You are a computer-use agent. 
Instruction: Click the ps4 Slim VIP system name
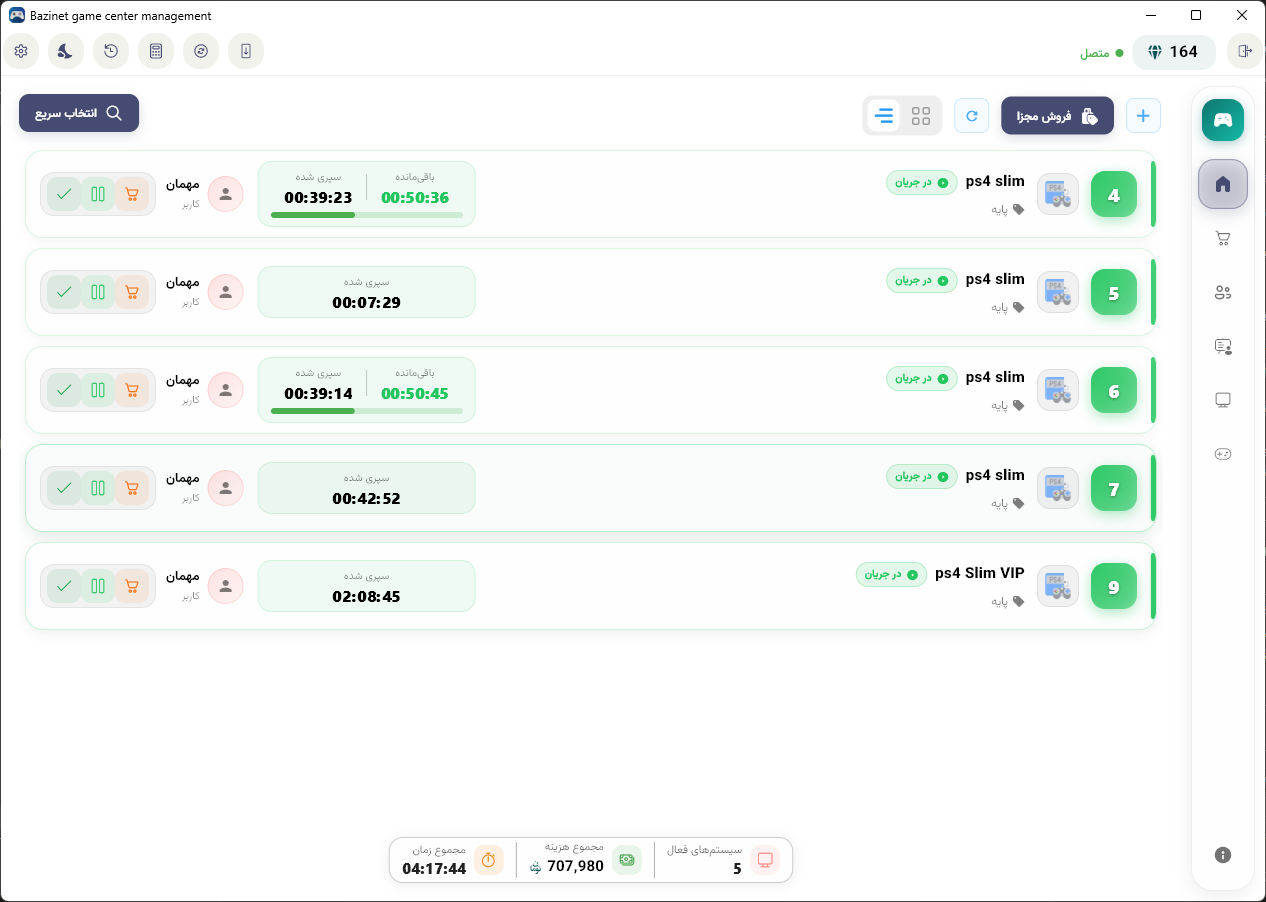980,573
